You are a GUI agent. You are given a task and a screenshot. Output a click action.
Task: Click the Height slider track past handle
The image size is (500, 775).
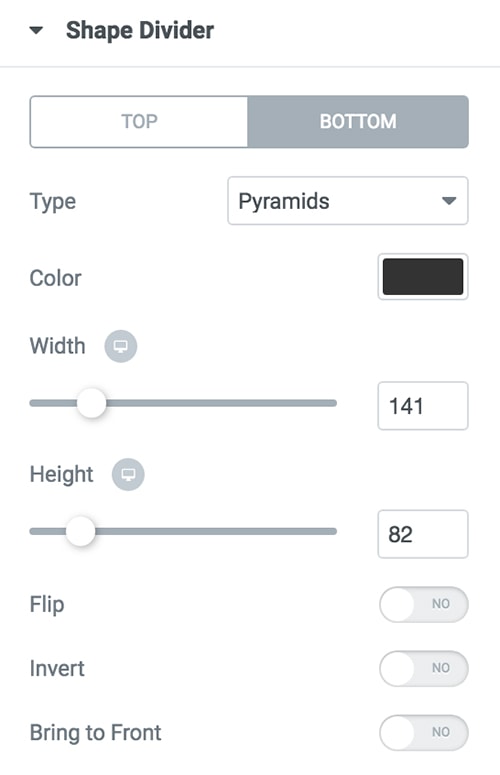click(x=216, y=531)
